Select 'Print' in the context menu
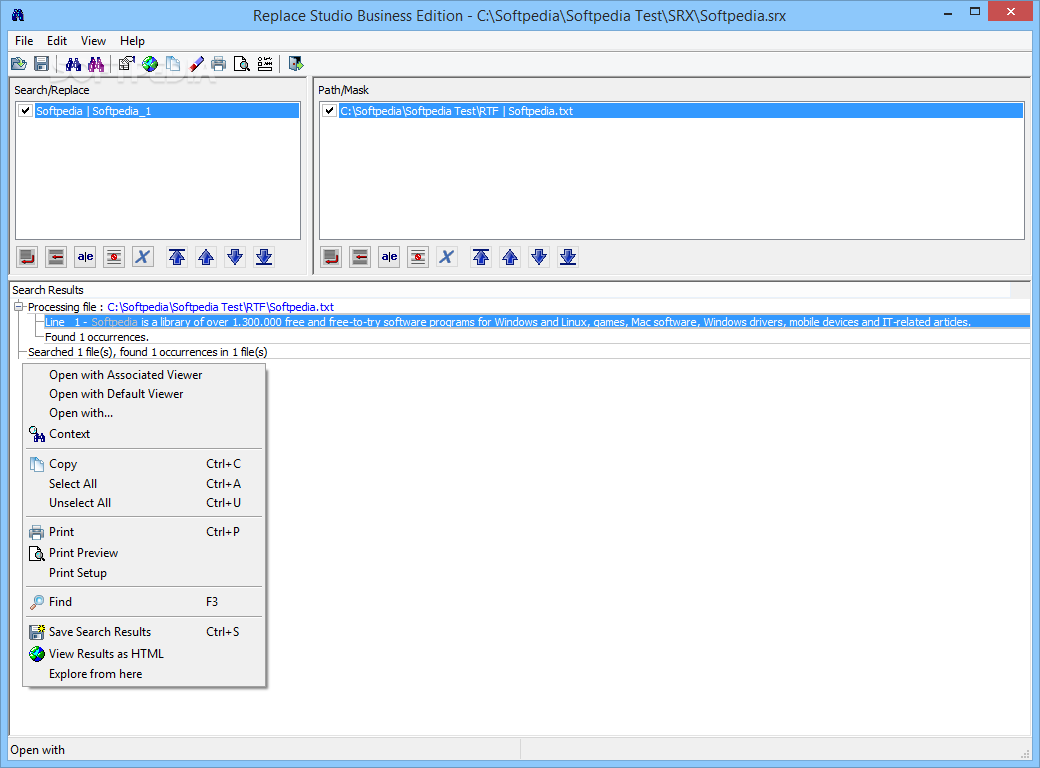The width and height of the screenshot is (1040, 768). tap(144, 532)
